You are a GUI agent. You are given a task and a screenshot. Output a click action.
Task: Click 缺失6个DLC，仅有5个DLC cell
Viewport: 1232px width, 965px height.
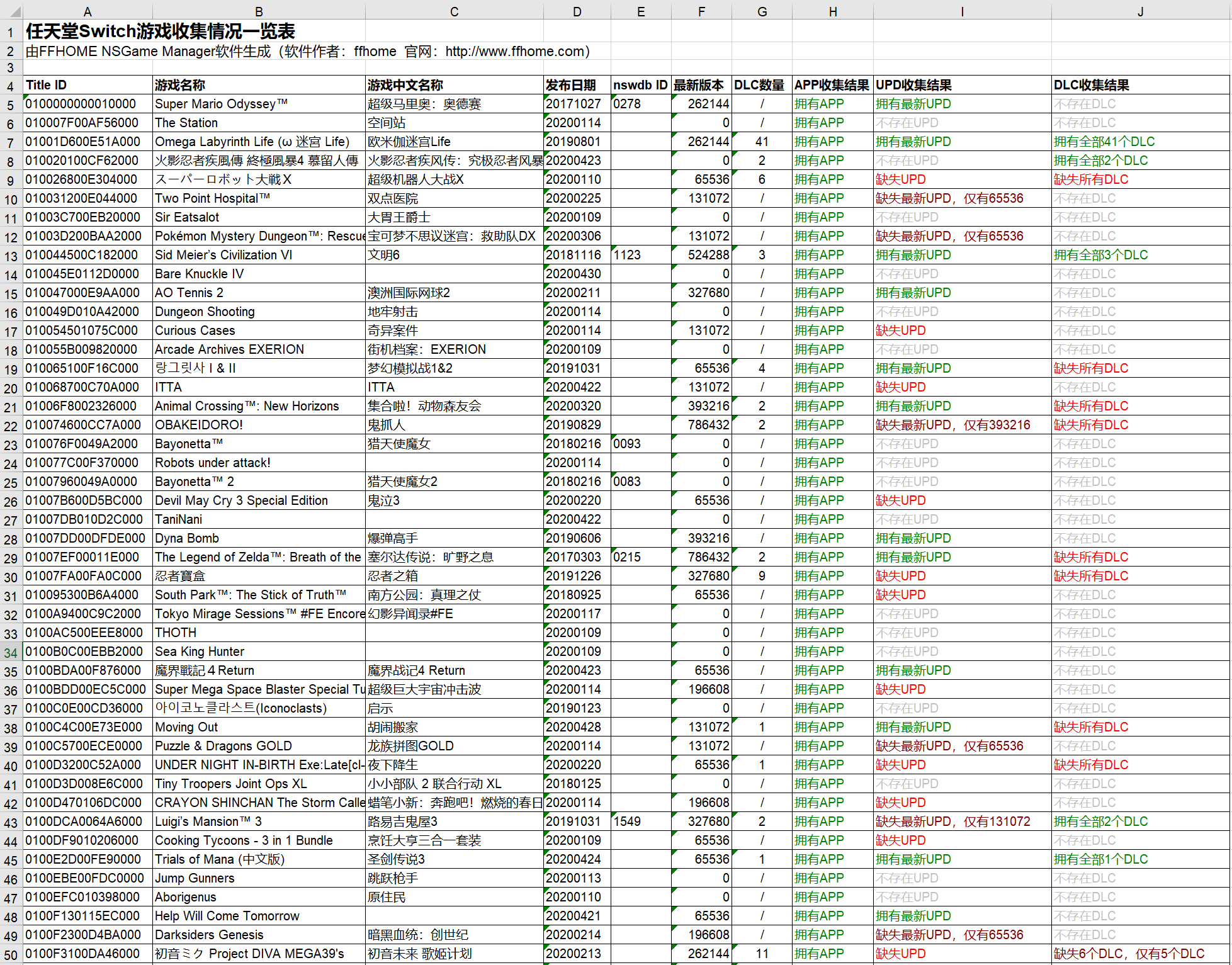pyautogui.click(x=1141, y=954)
